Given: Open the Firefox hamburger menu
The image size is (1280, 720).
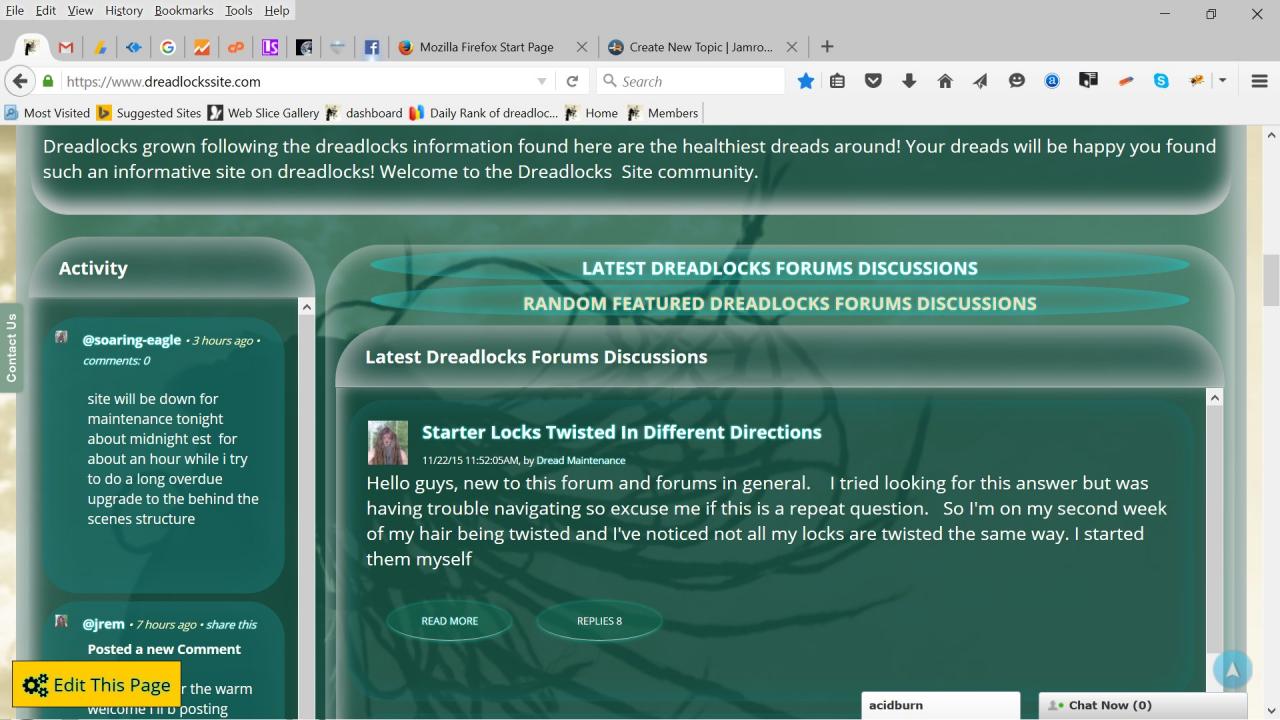Looking at the screenshot, I should 1259,81.
